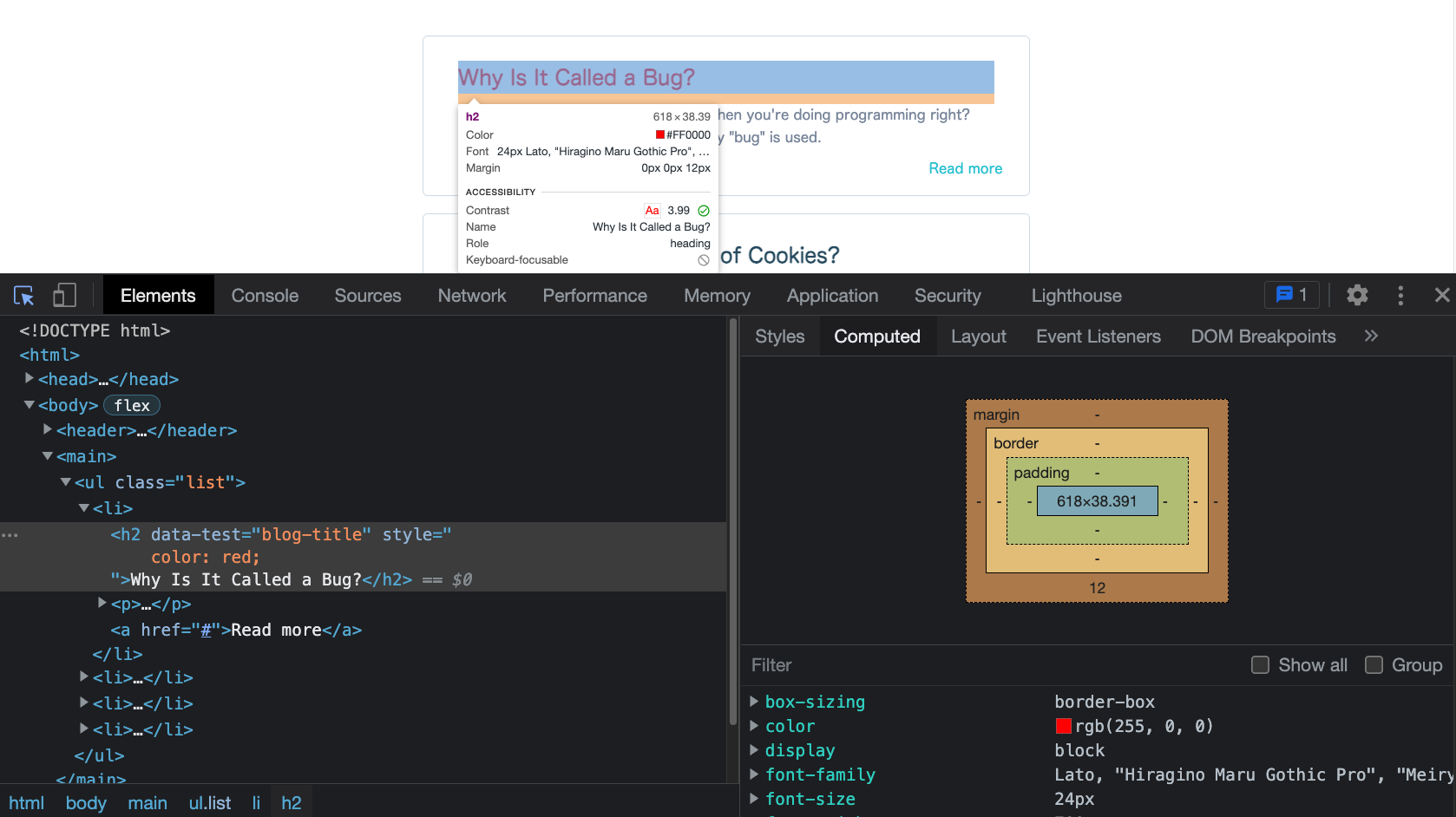The image size is (1456, 817).
Task: Switch to the Console tab
Action: (x=265, y=296)
